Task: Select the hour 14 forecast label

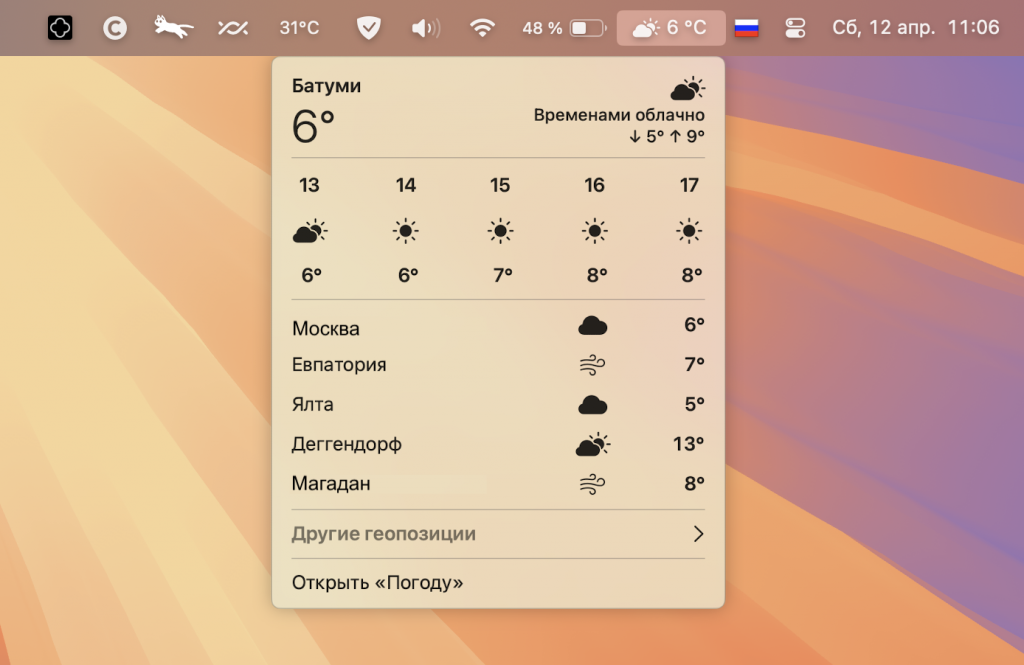Action: click(x=406, y=185)
